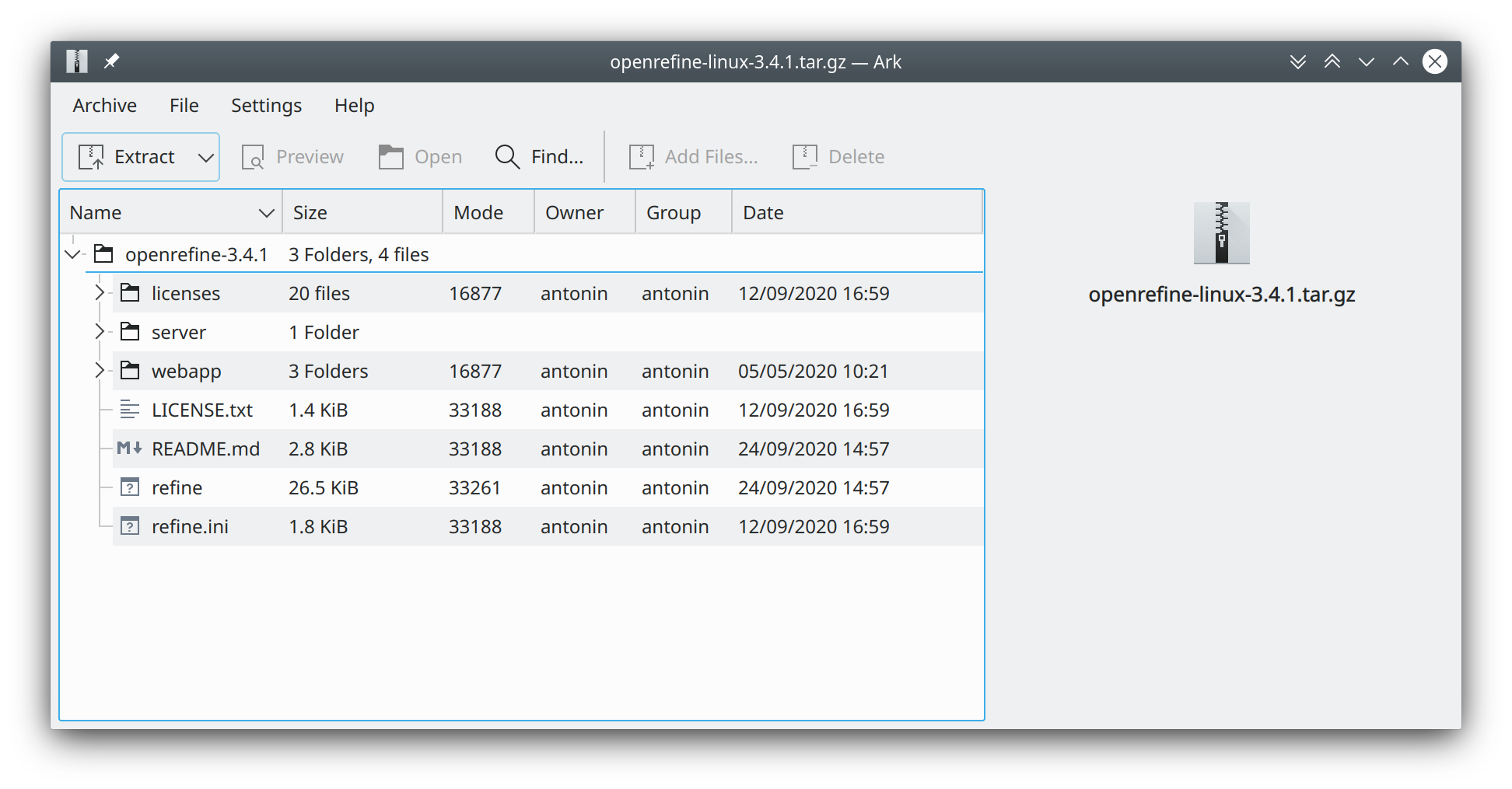Collapse the openrefine-3.4.1 root folder

pos(72,253)
